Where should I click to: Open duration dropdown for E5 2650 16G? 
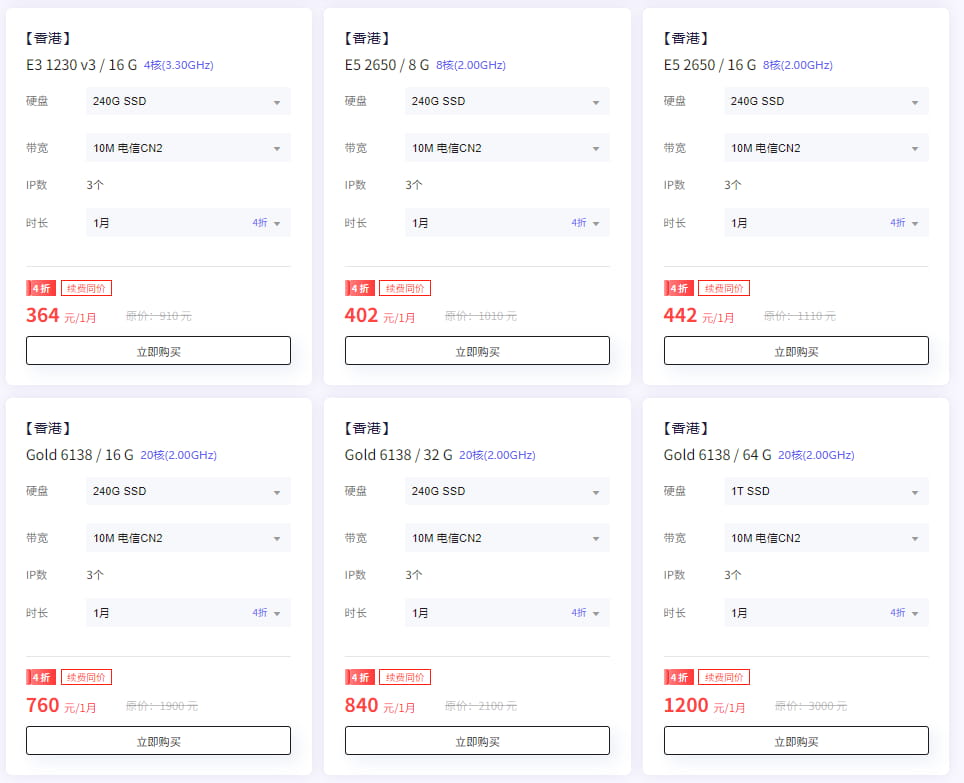(x=826, y=223)
